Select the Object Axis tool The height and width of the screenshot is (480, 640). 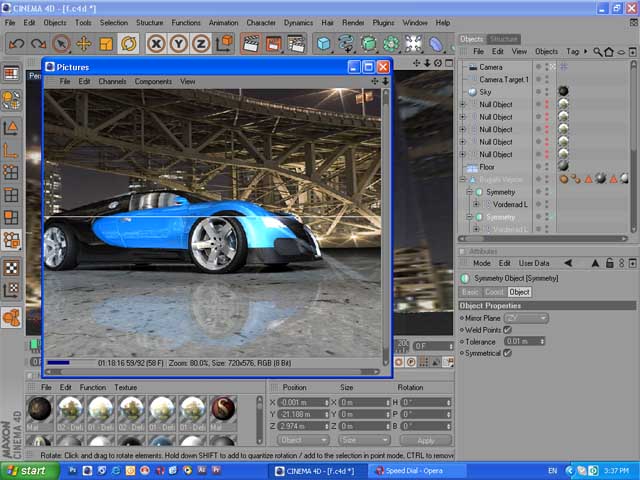coord(11,151)
